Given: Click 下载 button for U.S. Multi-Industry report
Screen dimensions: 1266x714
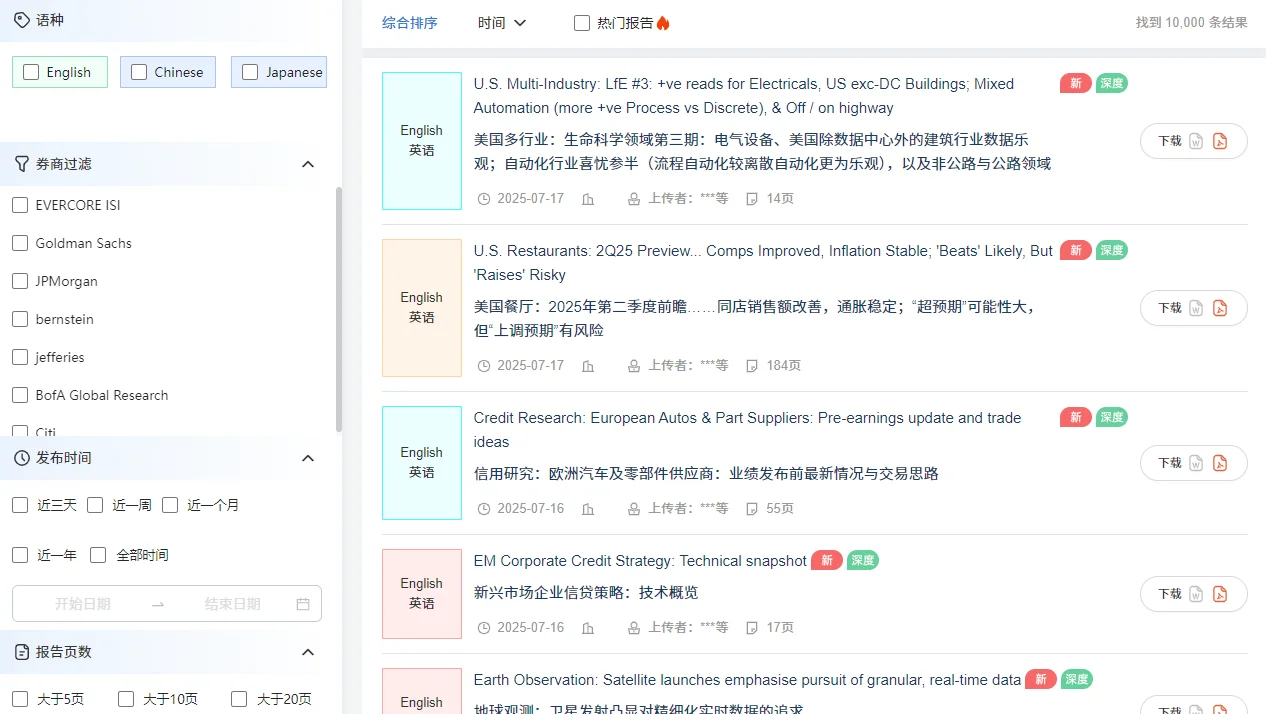Looking at the screenshot, I should 1194,141.
